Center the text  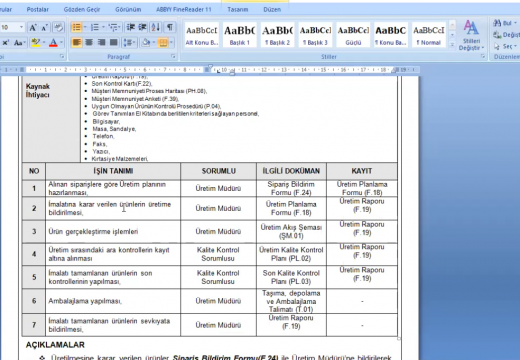tap(89, 43)
